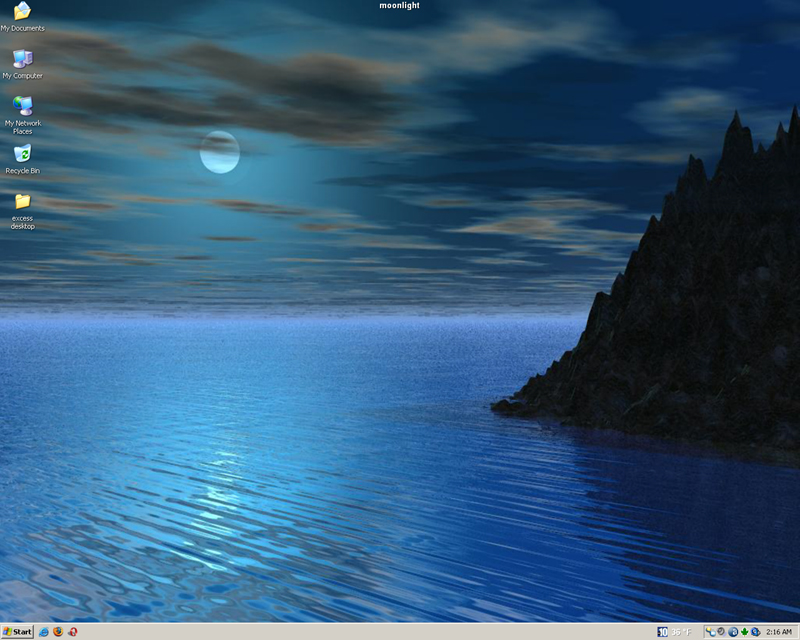Select the My Computer desktop icon
The width and height of the screenshot is (800, 640).
[x=22, y=59]
